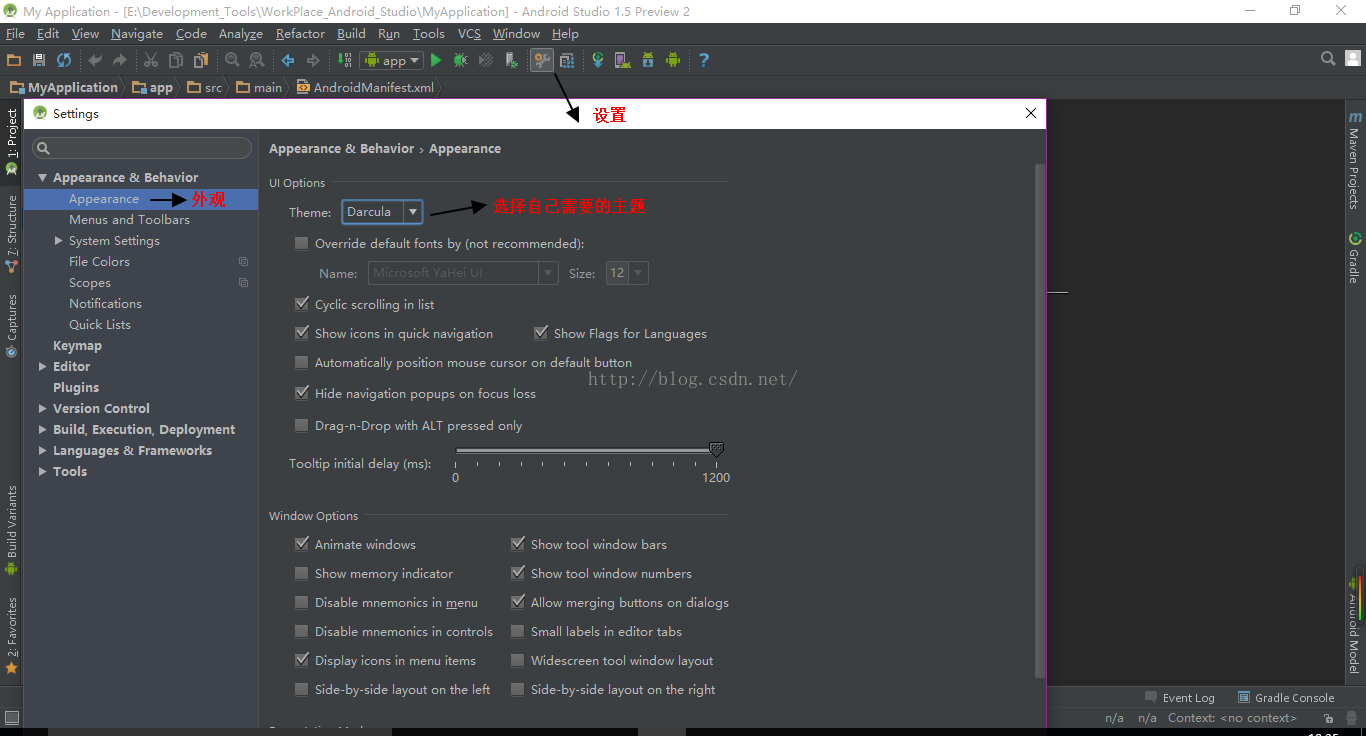
Task: Open the Theme dropdown showing Darcula
Action: tap(382, 212)
